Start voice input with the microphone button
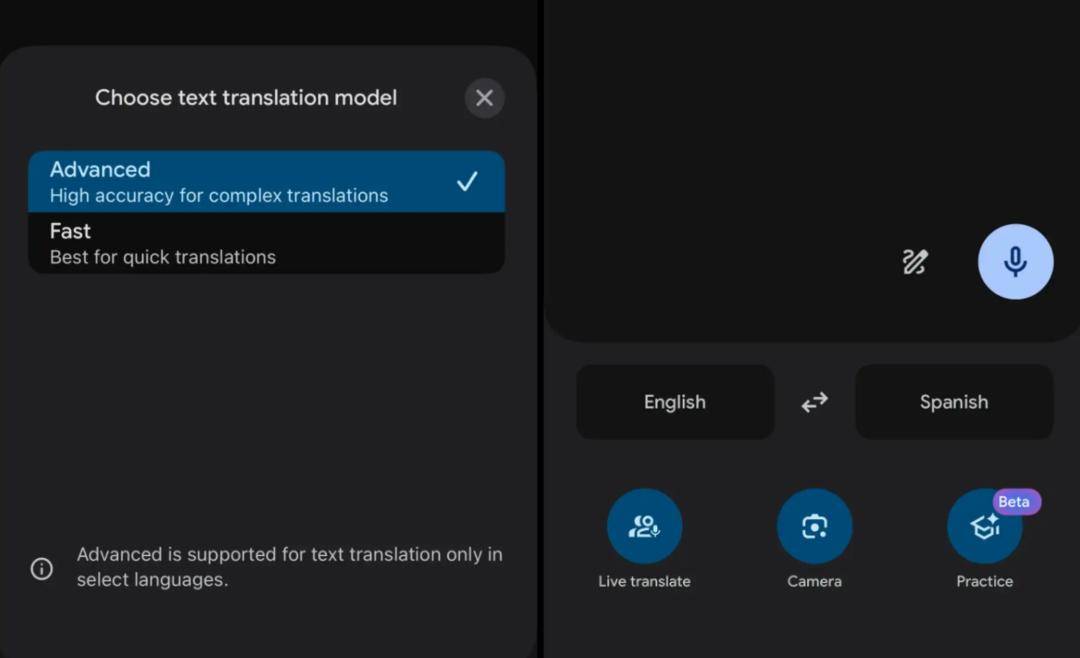This screenshot has height=658, width=1080. (x=1015, y=262)
